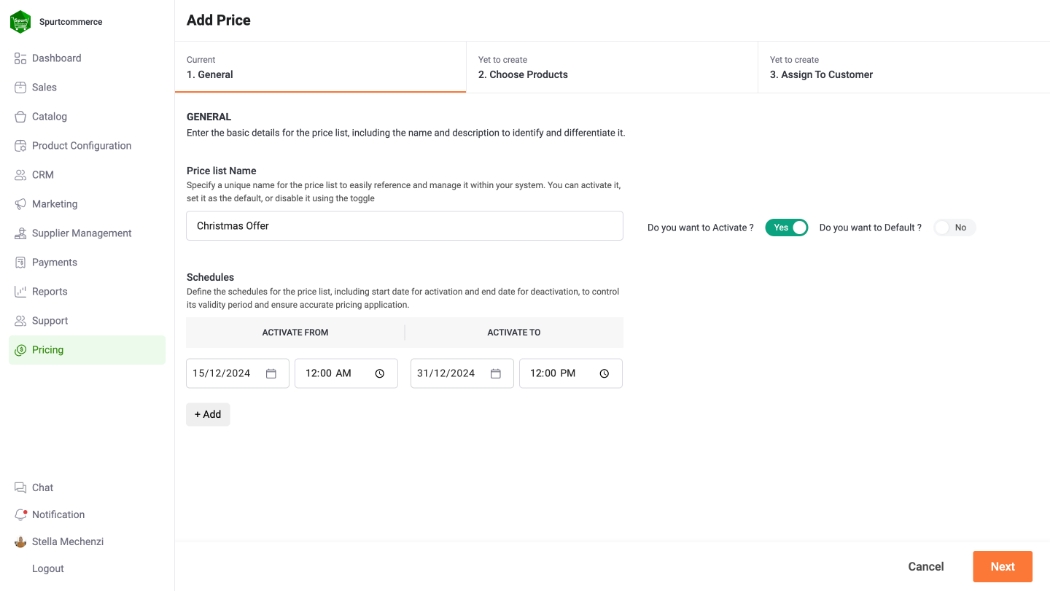Click the 31/12/2024 end date field
1050x591 pixels.
click(462, 373)
